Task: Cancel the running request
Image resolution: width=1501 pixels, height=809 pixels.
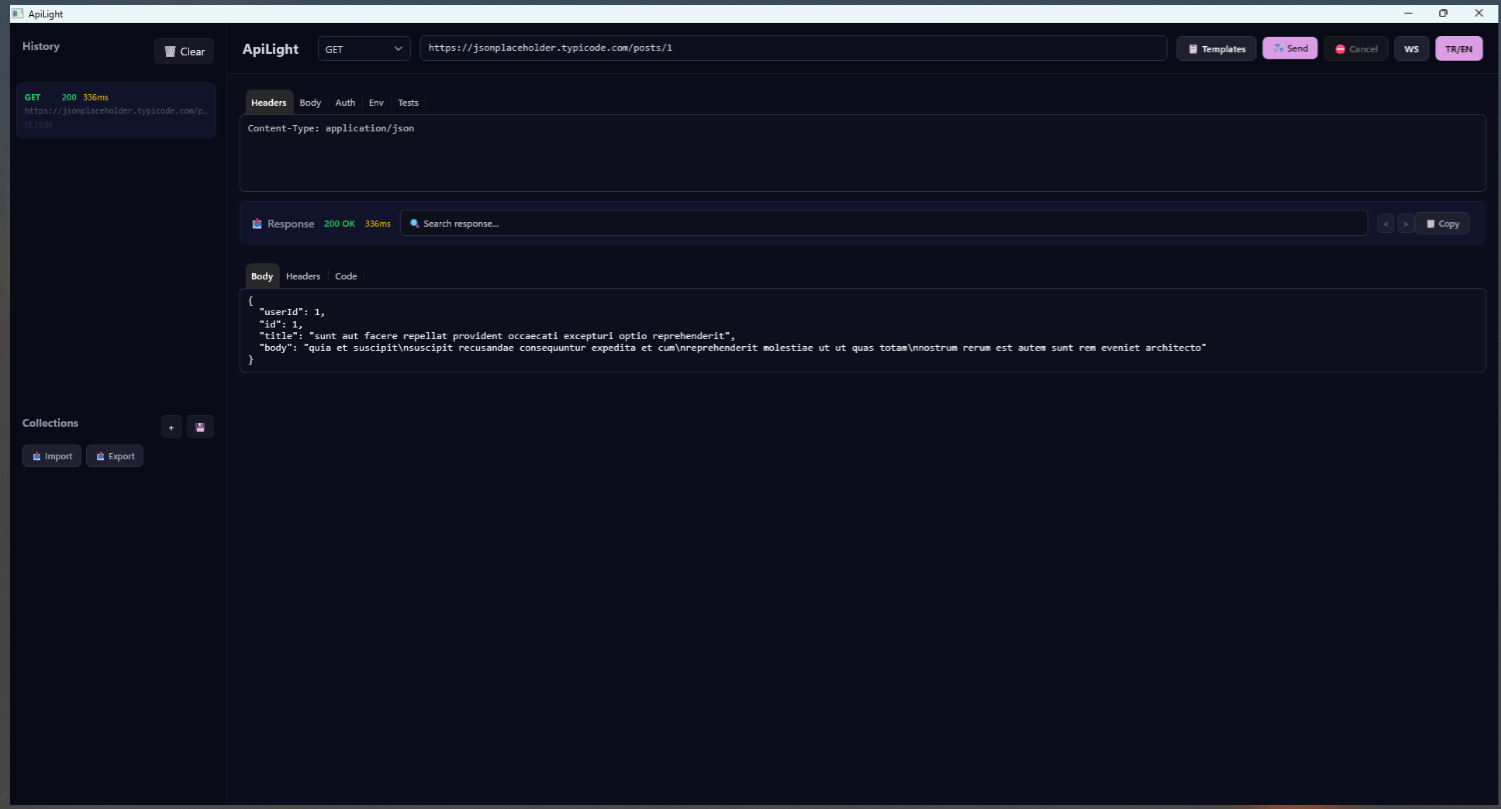Action: click(1356, 49)
